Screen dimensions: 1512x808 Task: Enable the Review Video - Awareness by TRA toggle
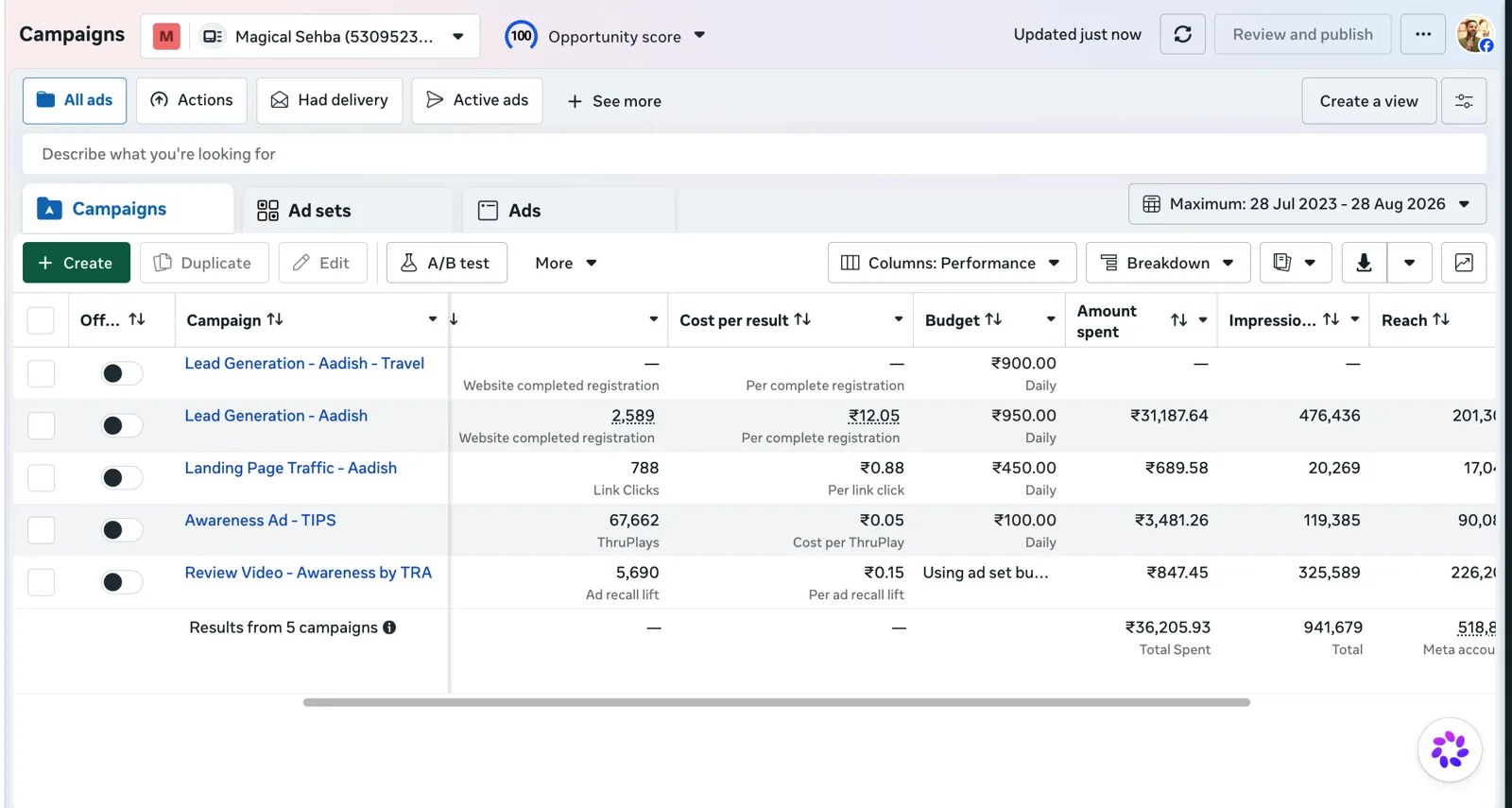pyautogui.click(x=122, y=582)
